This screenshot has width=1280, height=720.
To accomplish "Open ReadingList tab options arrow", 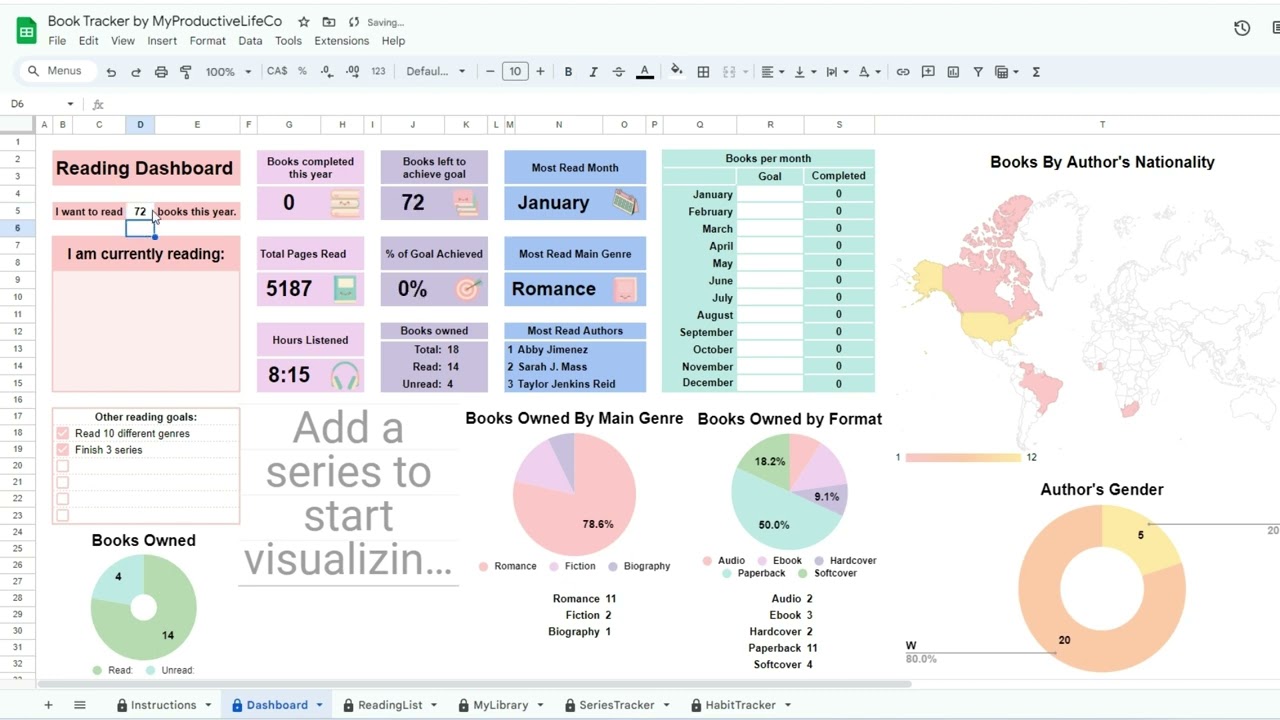I will [x=434, y=705].
